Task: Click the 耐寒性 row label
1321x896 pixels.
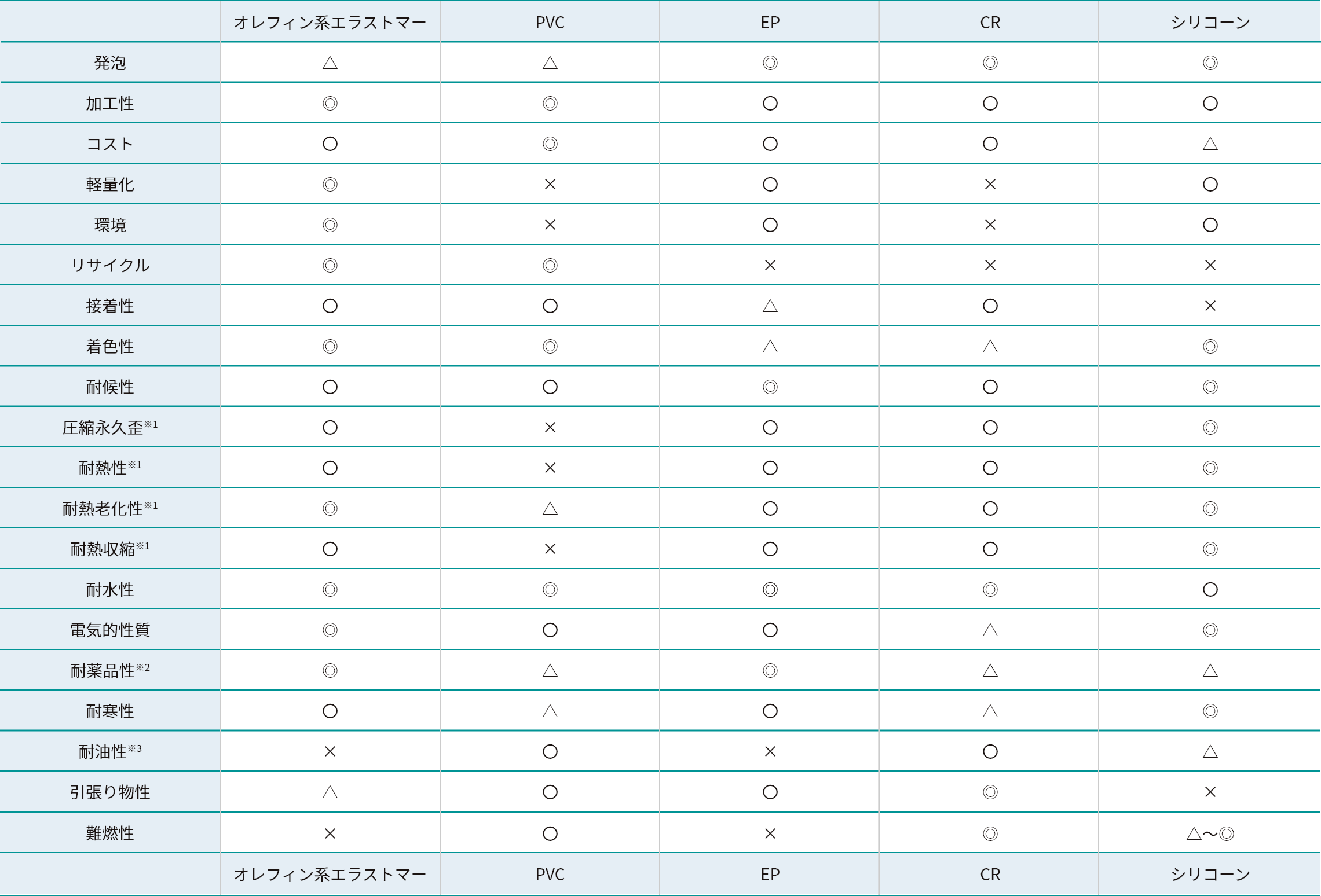Action: (x=110, y=711)
